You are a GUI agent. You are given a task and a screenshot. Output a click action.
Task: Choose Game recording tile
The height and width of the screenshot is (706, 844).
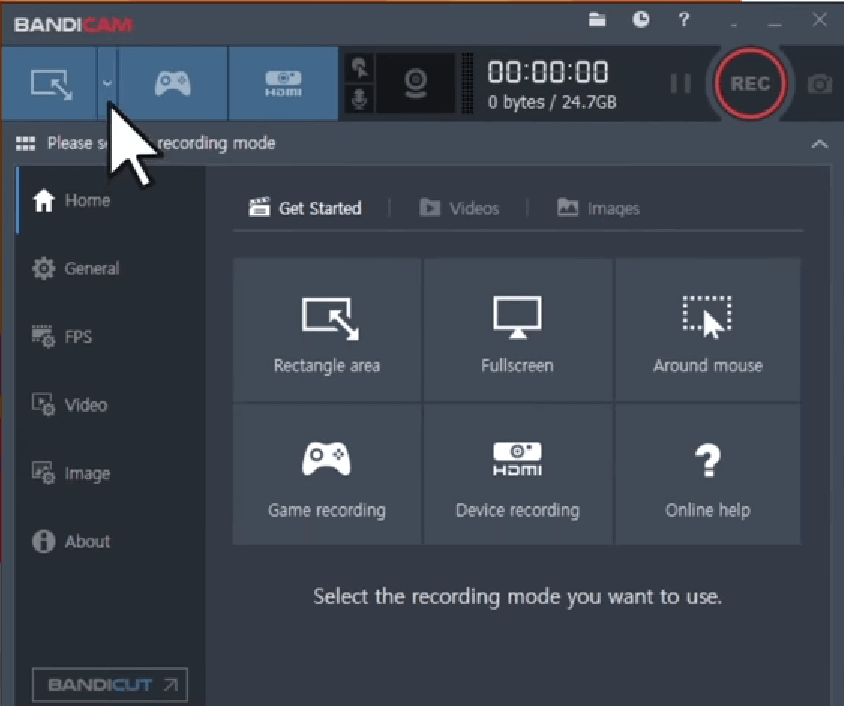click(327, 474)
